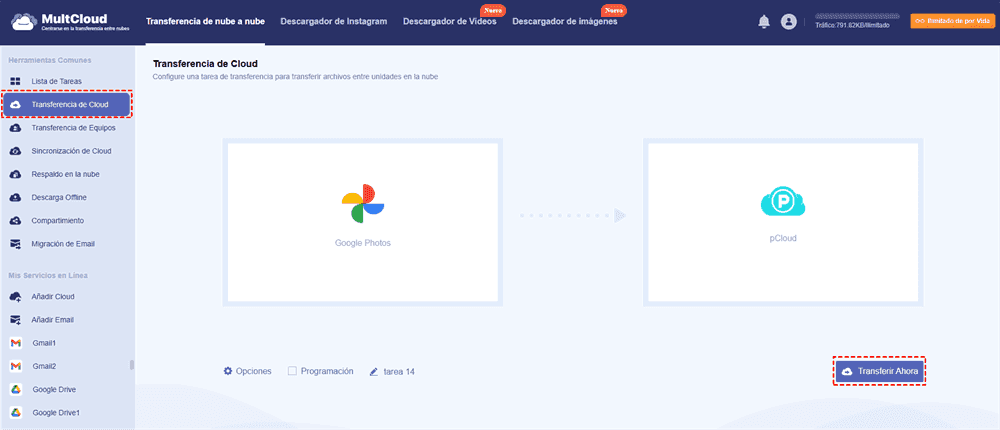
Task: Open Opciones transfer settings
Action: (247, 371)
